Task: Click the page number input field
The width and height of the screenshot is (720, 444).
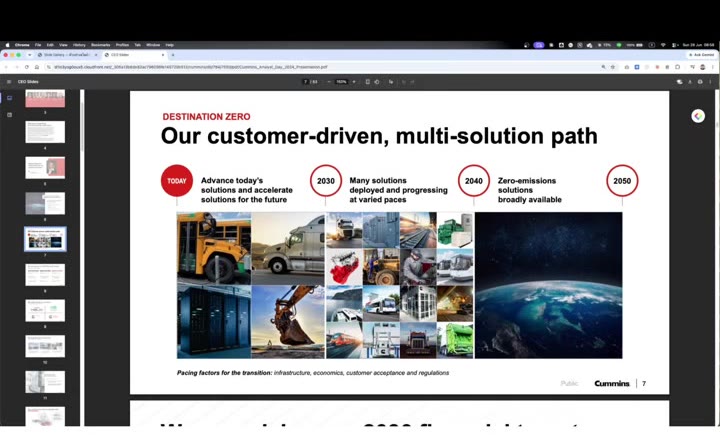Action: click(305, 82)
